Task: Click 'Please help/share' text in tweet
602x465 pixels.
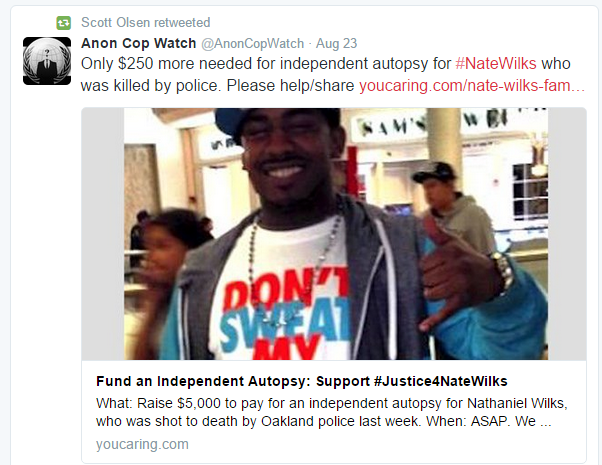Action: [x=290, y=86]
